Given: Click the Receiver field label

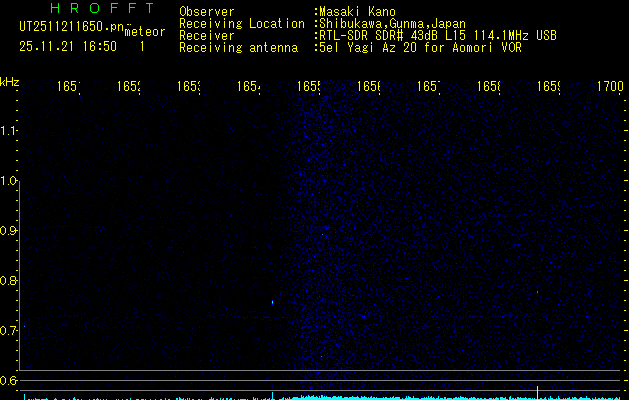Looking at the screenshot, I should pyautogui.click(x=207, y=36).
